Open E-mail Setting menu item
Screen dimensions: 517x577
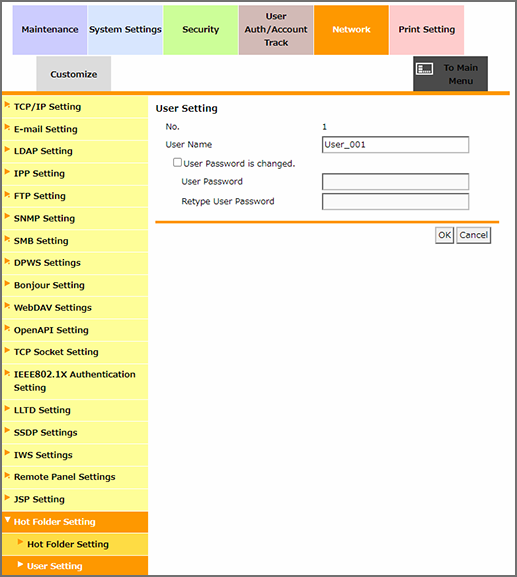[75, 129]
